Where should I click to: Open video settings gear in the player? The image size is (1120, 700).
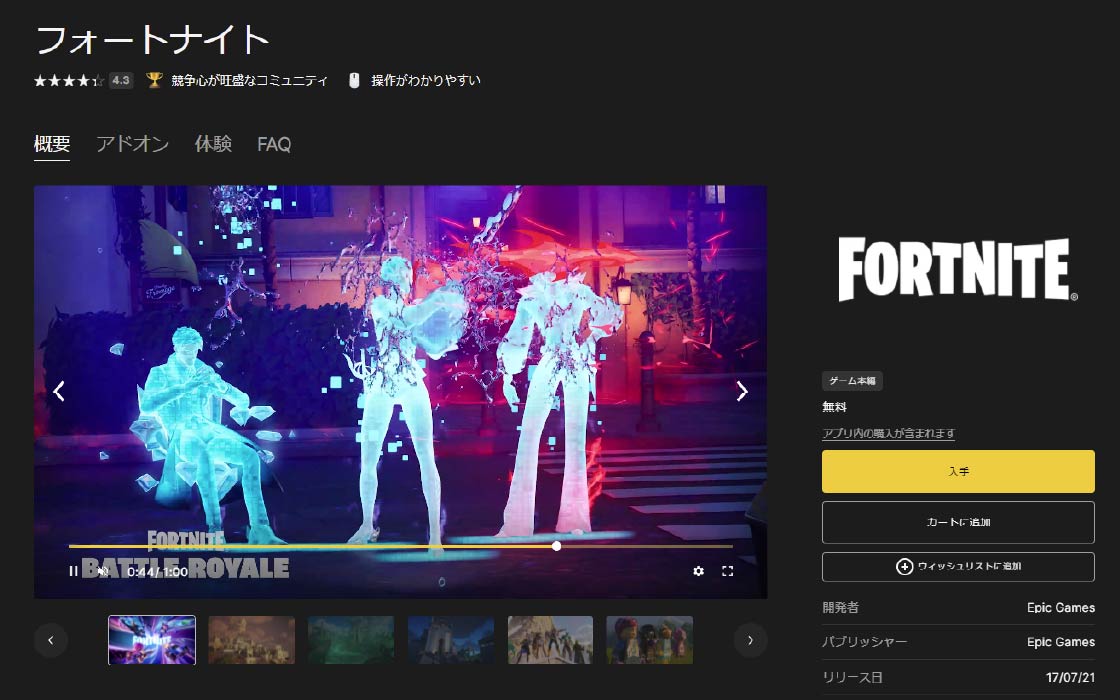(699, 571)
